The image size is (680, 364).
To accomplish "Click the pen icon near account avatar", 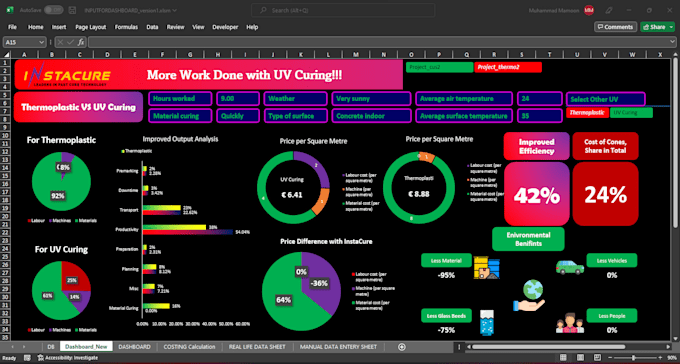I will (x=609, y=10).
